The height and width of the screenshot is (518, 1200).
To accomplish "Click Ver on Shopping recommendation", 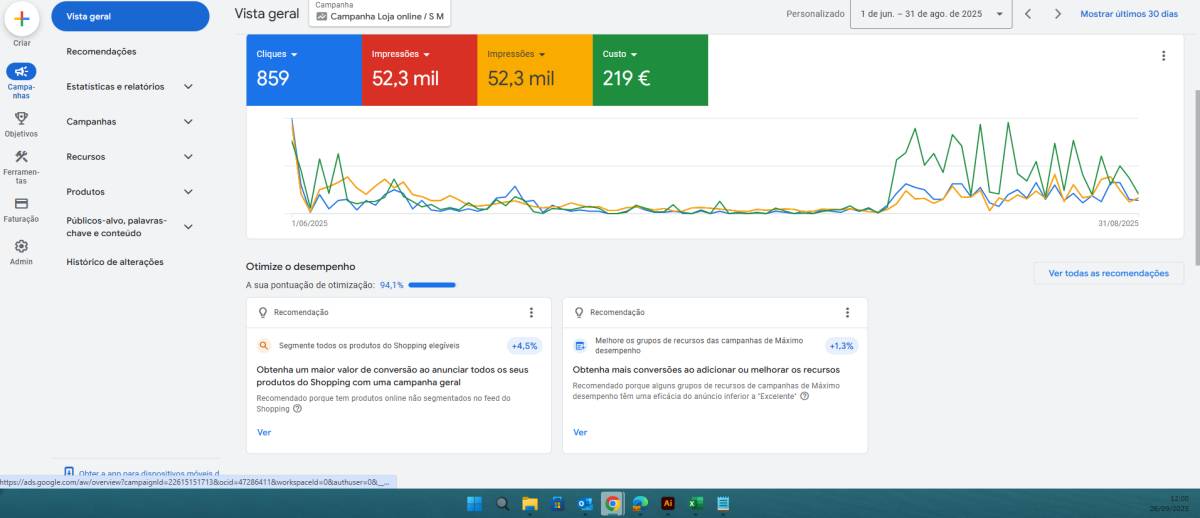I will pos(264,432).
